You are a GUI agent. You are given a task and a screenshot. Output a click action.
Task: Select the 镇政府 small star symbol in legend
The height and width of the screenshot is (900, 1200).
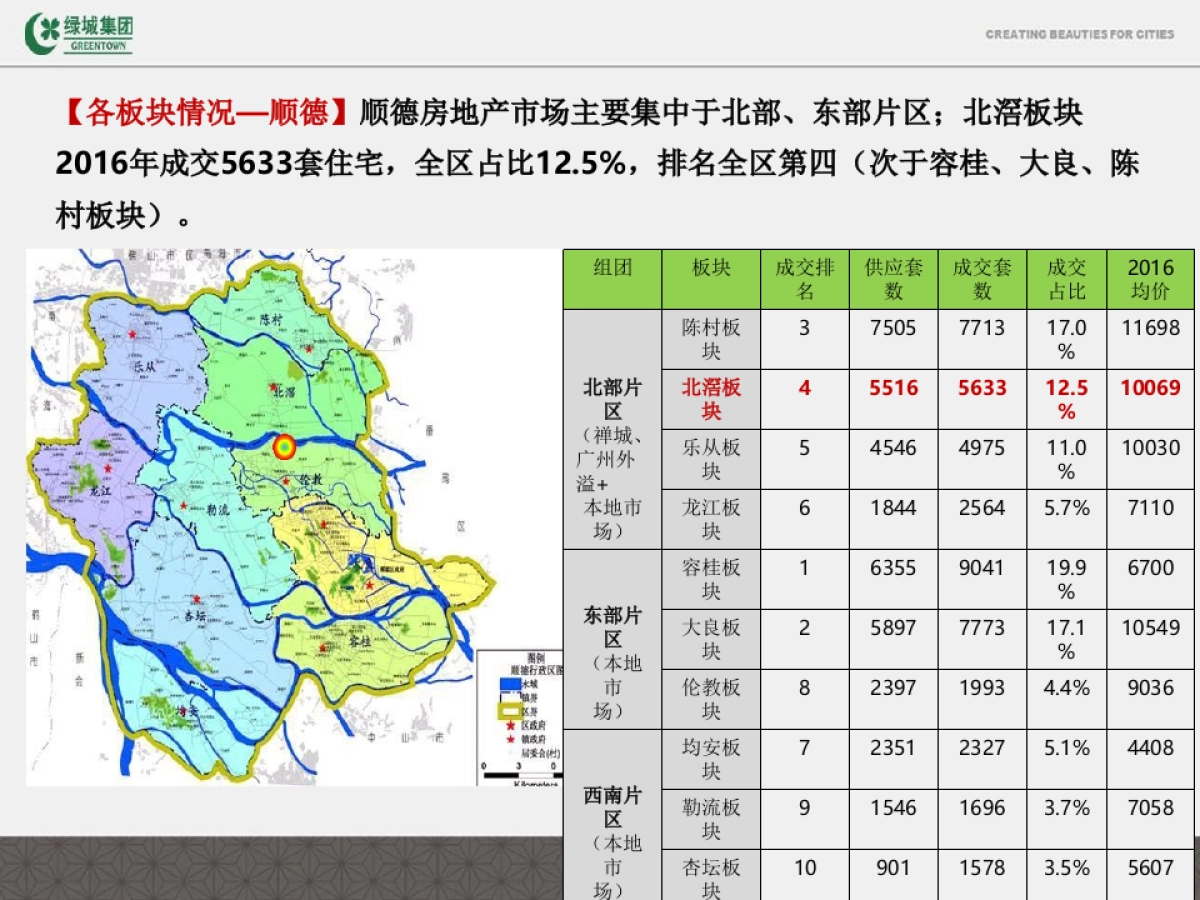click(x=510, y=739)
